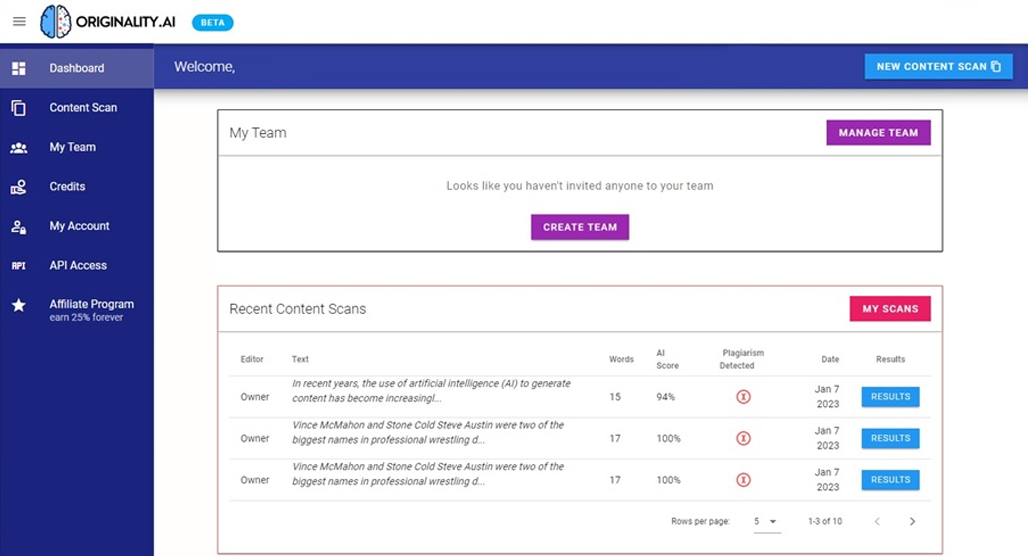Go to previous page of scans
1028x556 pixels.
point(877,521)
